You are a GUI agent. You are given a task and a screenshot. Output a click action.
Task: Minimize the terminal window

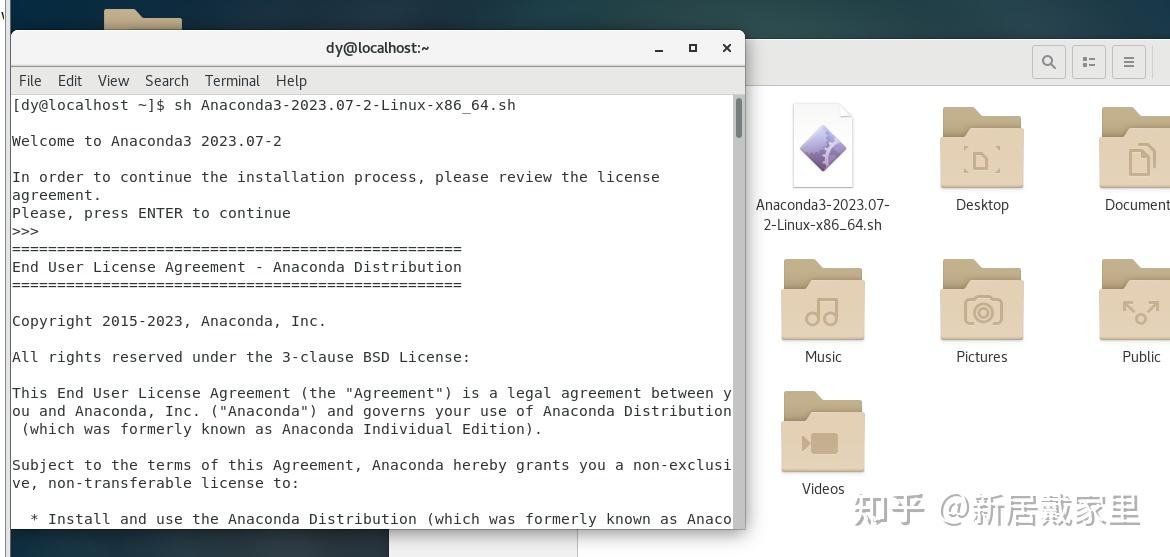click(659, 49)
